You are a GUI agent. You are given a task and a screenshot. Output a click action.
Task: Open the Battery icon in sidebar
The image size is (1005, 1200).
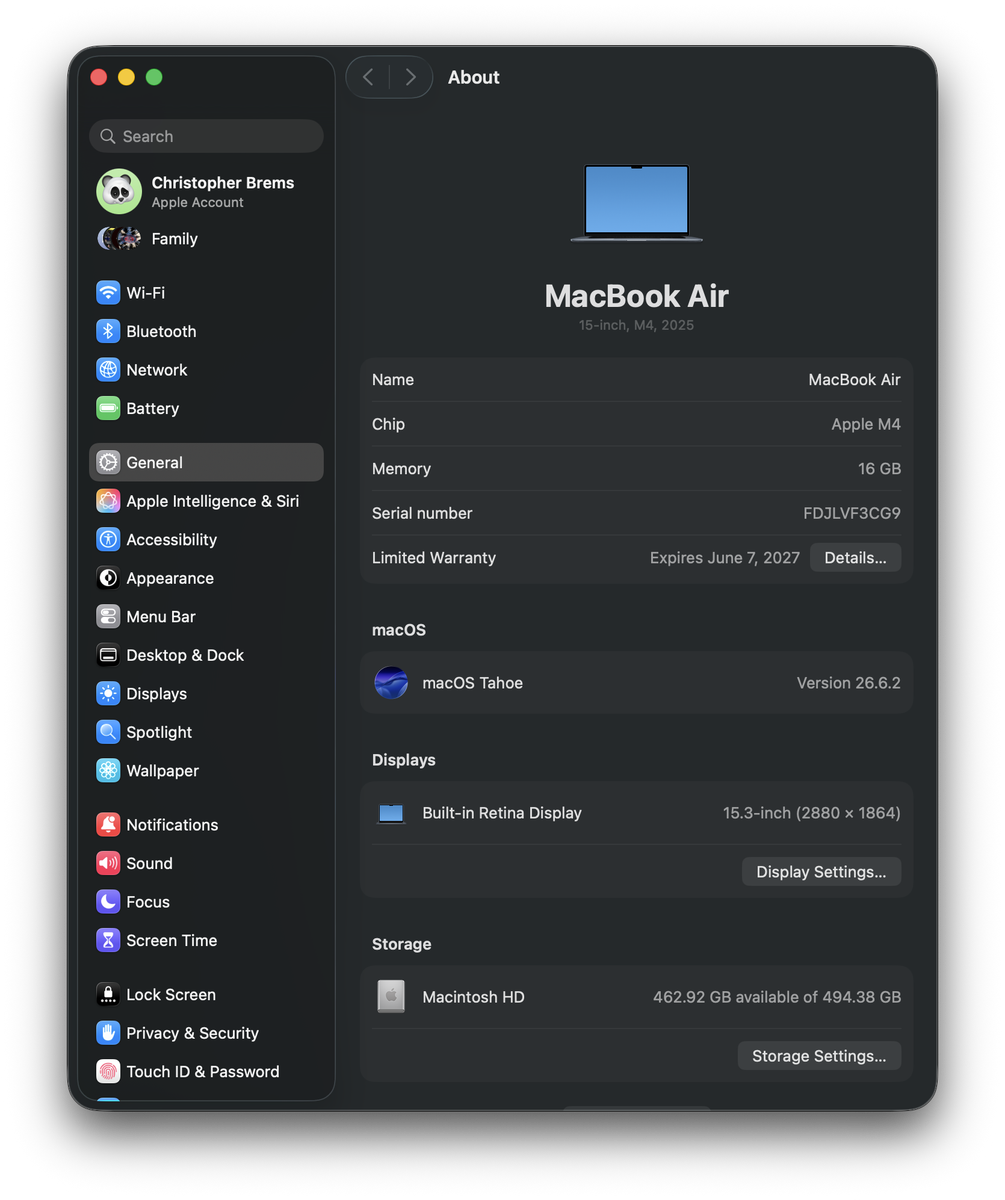tap(108, 408)
